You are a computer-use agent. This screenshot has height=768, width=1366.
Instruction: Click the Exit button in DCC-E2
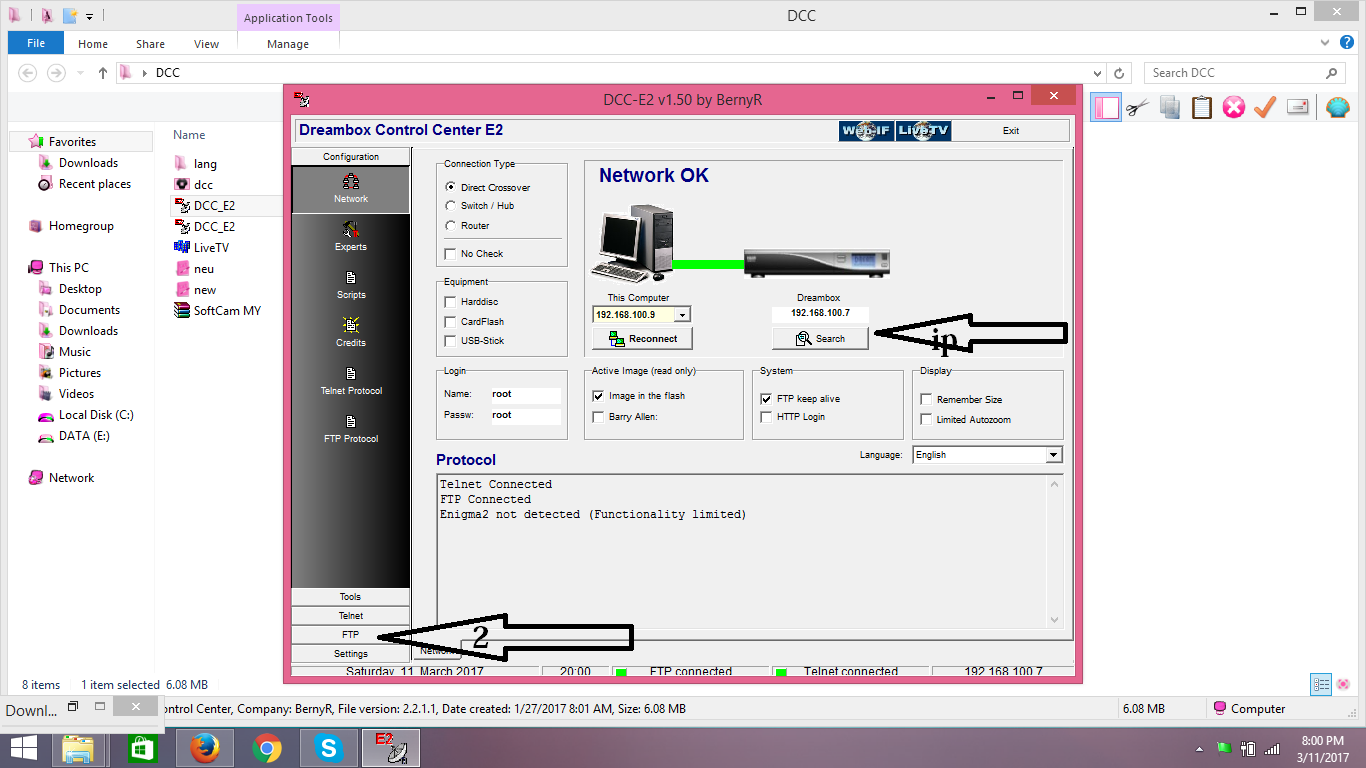(x=1011, y=131)
